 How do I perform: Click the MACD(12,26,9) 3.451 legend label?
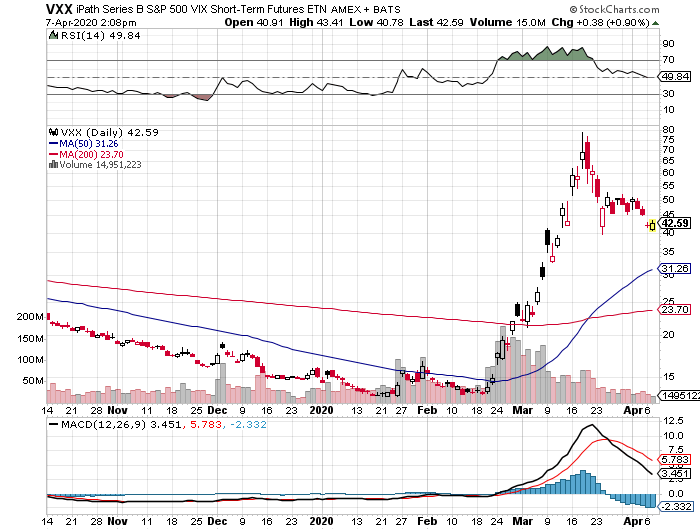[121, 425]
